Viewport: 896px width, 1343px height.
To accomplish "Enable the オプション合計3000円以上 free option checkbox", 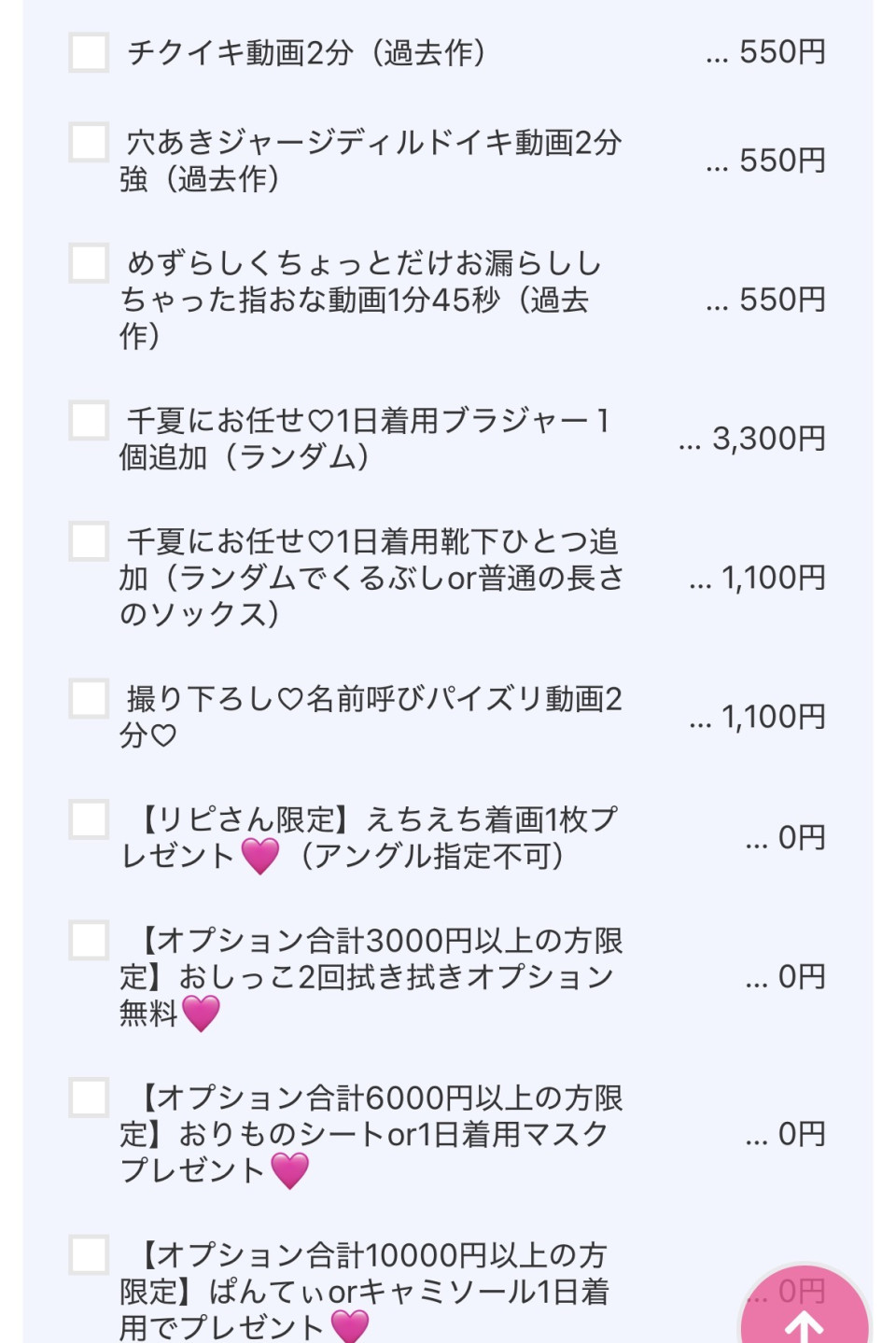I will coord(90,940).
